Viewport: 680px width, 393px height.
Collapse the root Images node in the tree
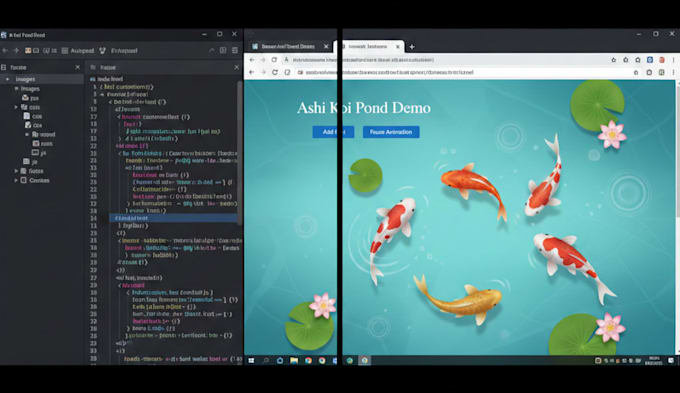click(7, 79)
